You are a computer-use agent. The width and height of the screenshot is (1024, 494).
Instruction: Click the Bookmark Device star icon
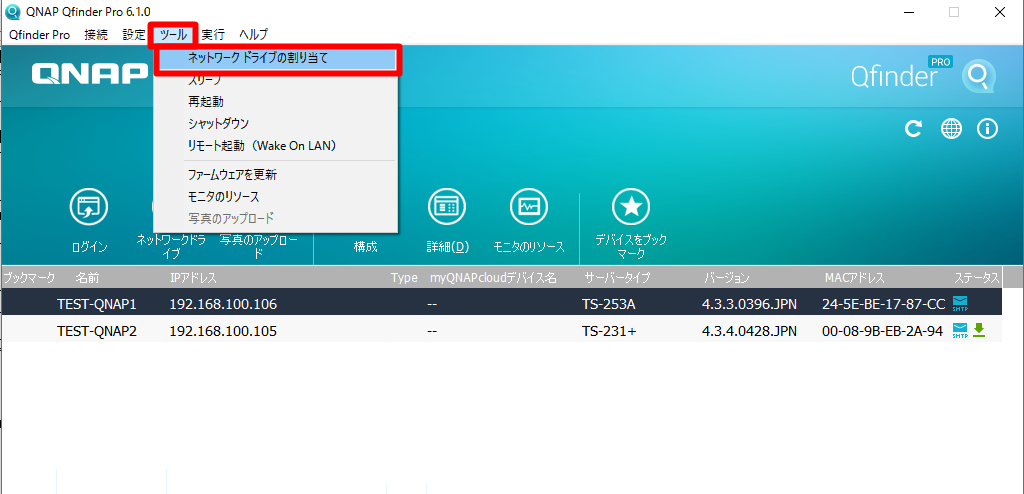631,207
